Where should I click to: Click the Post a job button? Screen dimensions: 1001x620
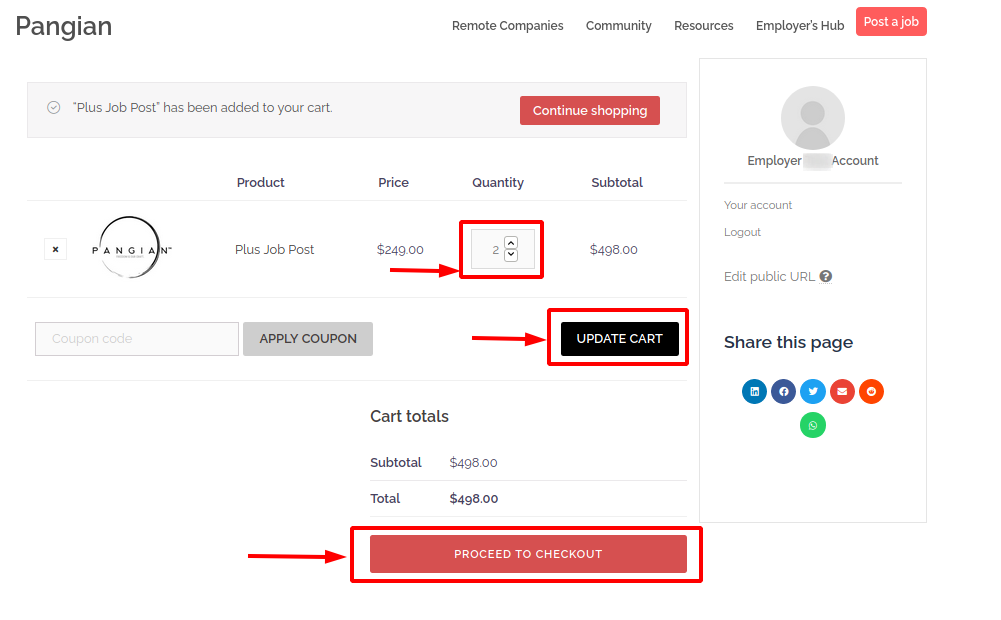pos(891,22)
